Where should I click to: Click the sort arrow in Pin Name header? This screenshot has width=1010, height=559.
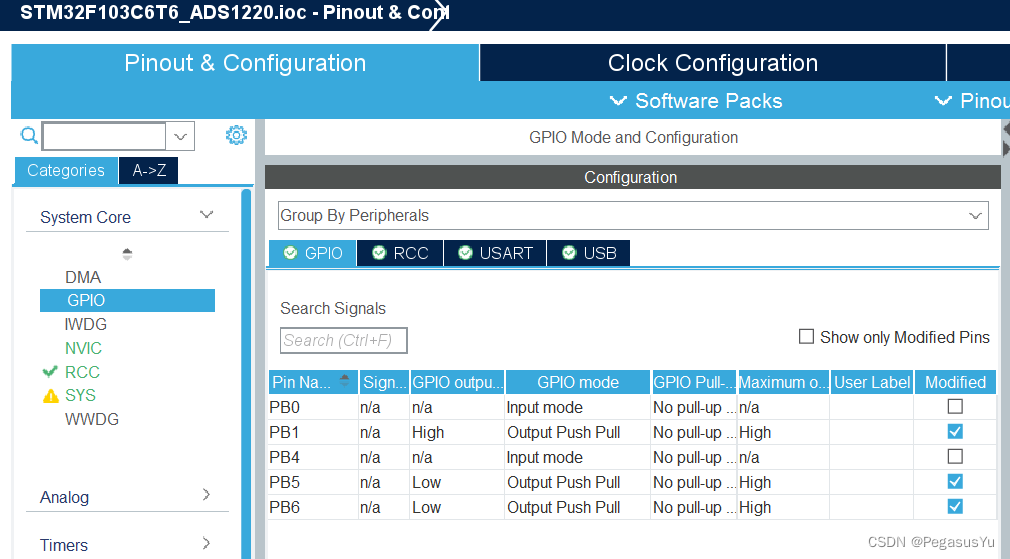(345, 380)
